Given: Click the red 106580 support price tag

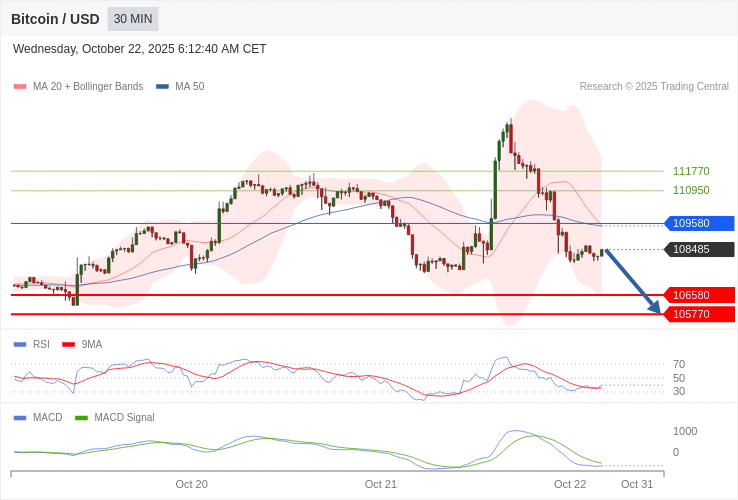Looking at the screenshot, I should pyautogui.click(x=699, y=295).
